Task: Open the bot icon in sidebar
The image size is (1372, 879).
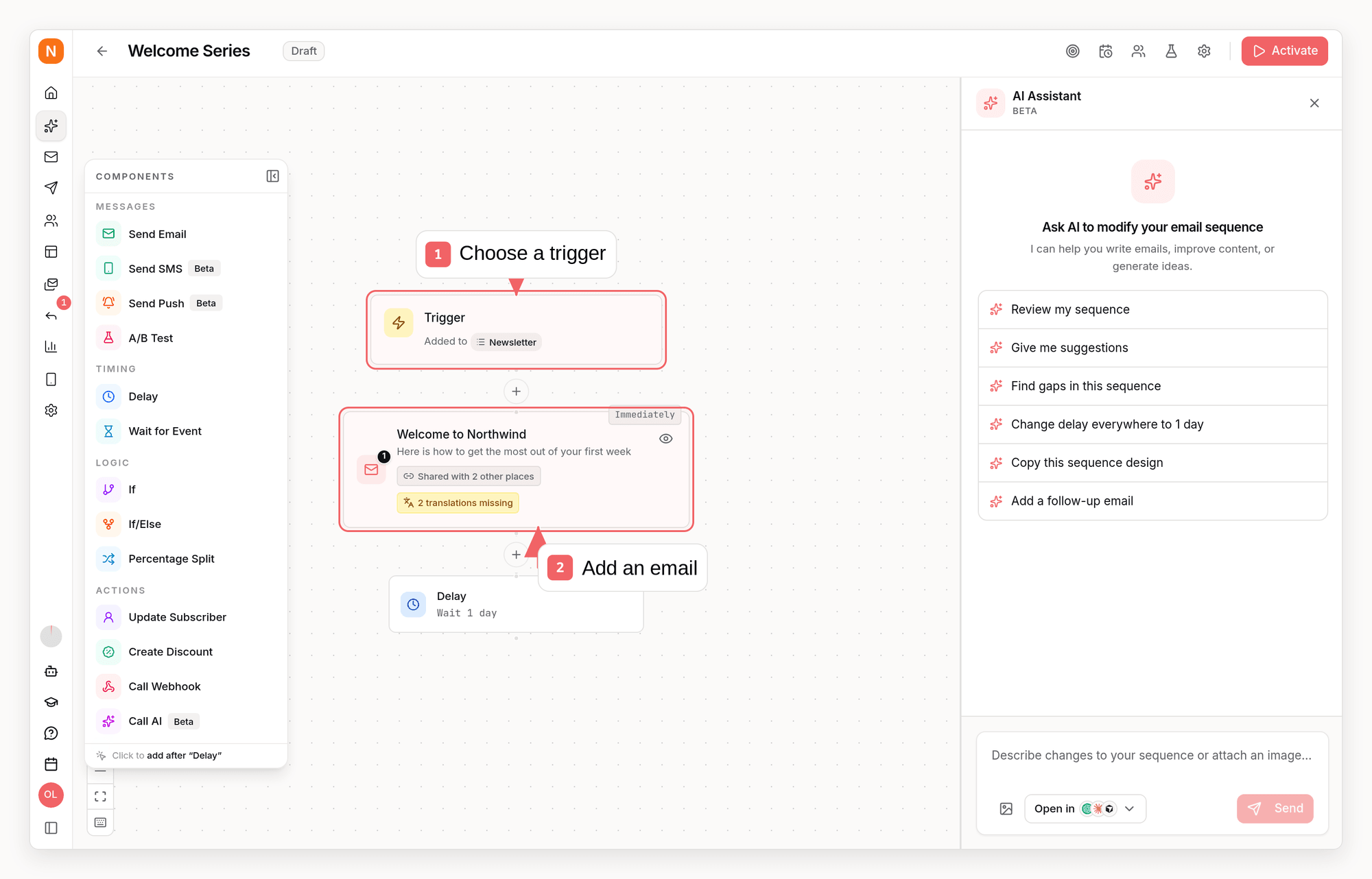Action: coord(51,672)
